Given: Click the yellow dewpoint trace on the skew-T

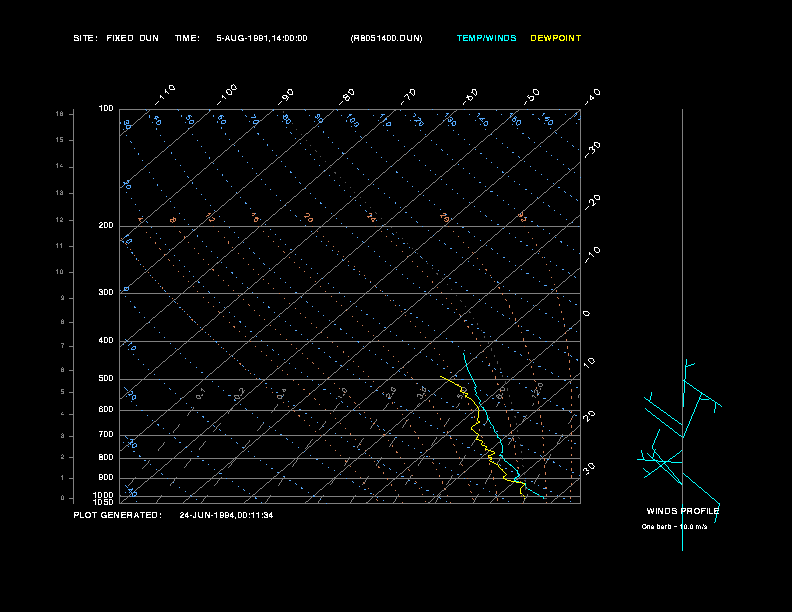Looking at the screenshot, I should pyautogui.click(x=478, y=414).
